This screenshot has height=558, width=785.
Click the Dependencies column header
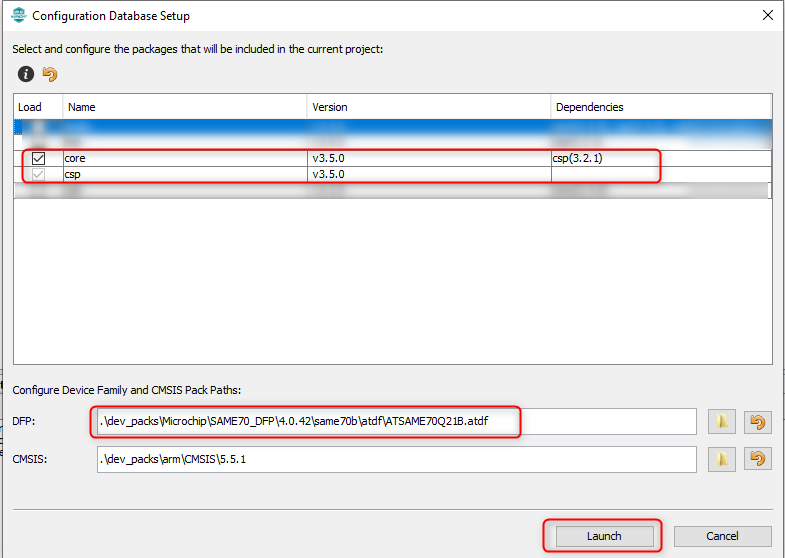click(660, 107)
